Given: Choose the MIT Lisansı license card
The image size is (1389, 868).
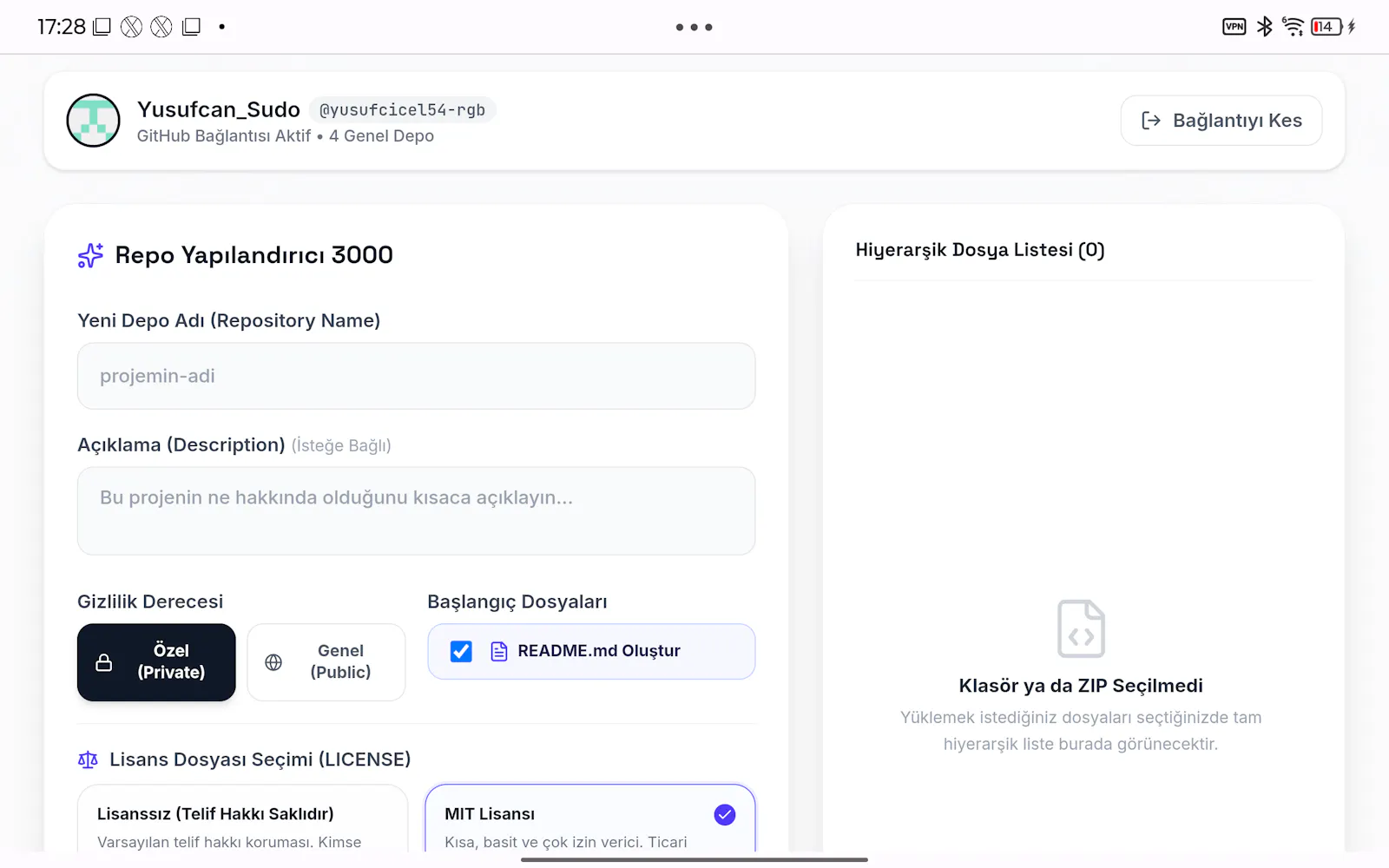Looking at the screenshot, I should click(x=590, y=818).
